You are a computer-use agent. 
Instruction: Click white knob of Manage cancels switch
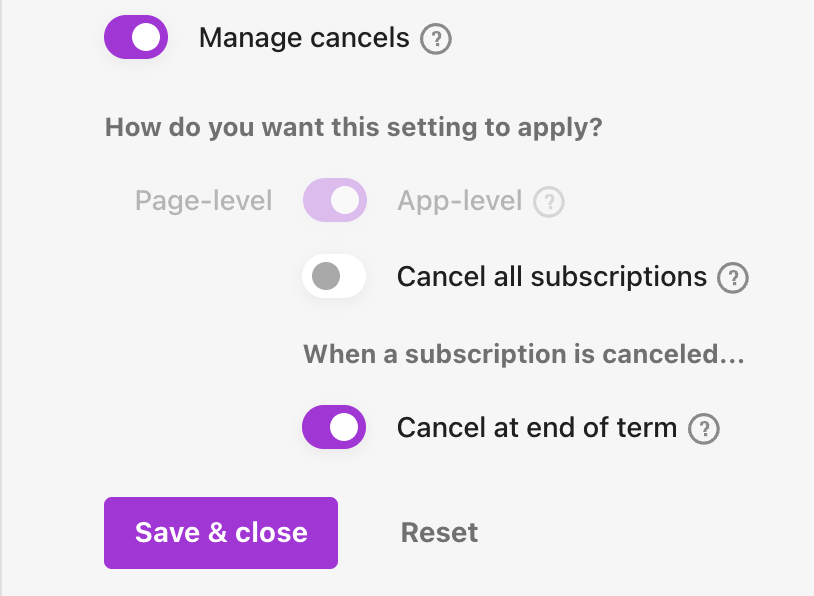click(x=146, y=38)
